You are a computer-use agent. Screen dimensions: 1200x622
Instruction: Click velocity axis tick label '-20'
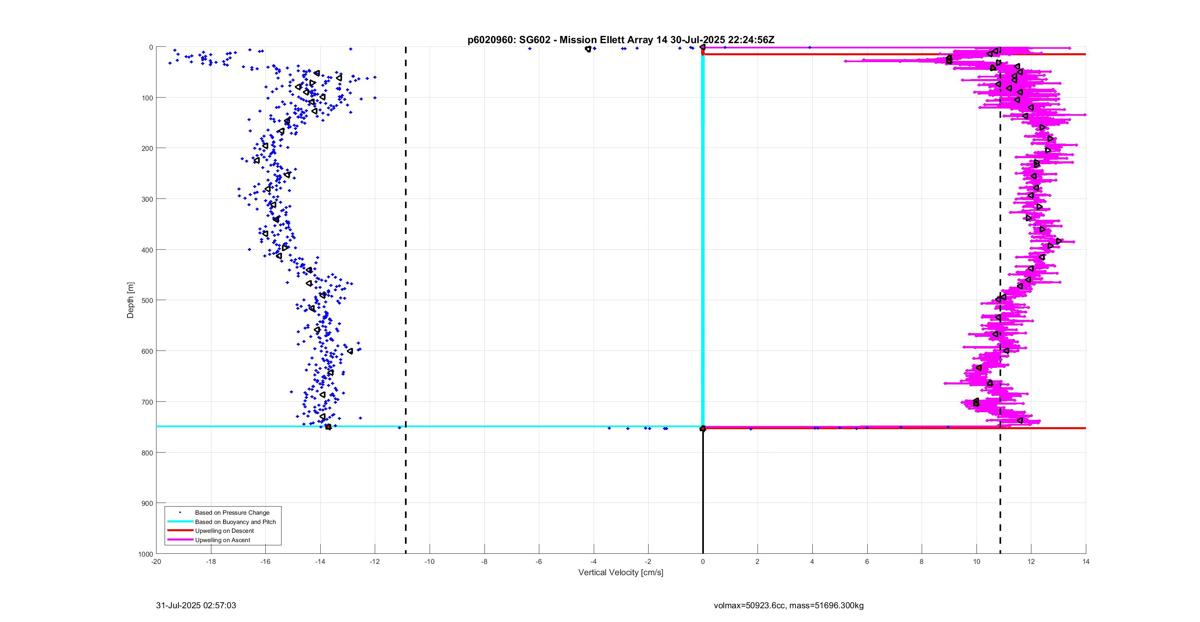pos(156,561)
